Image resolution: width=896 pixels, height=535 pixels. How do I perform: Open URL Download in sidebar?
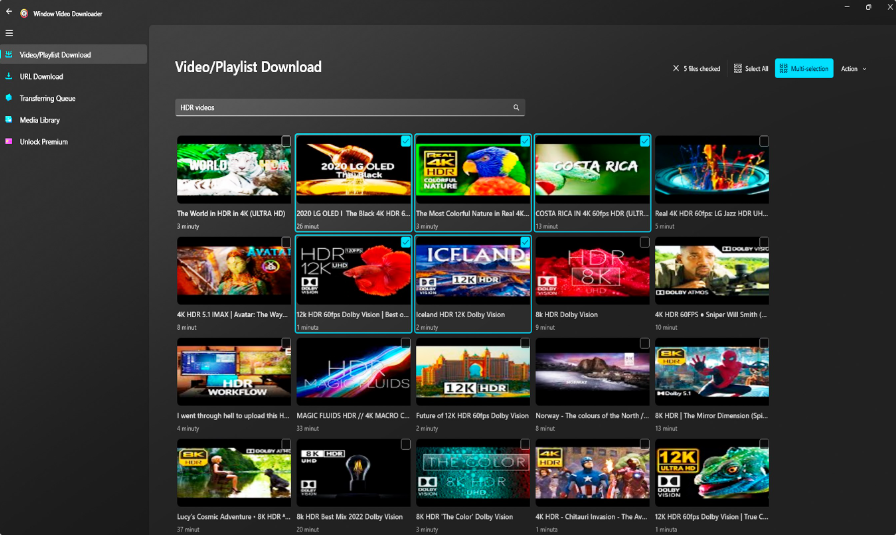(x=74, y=76)
